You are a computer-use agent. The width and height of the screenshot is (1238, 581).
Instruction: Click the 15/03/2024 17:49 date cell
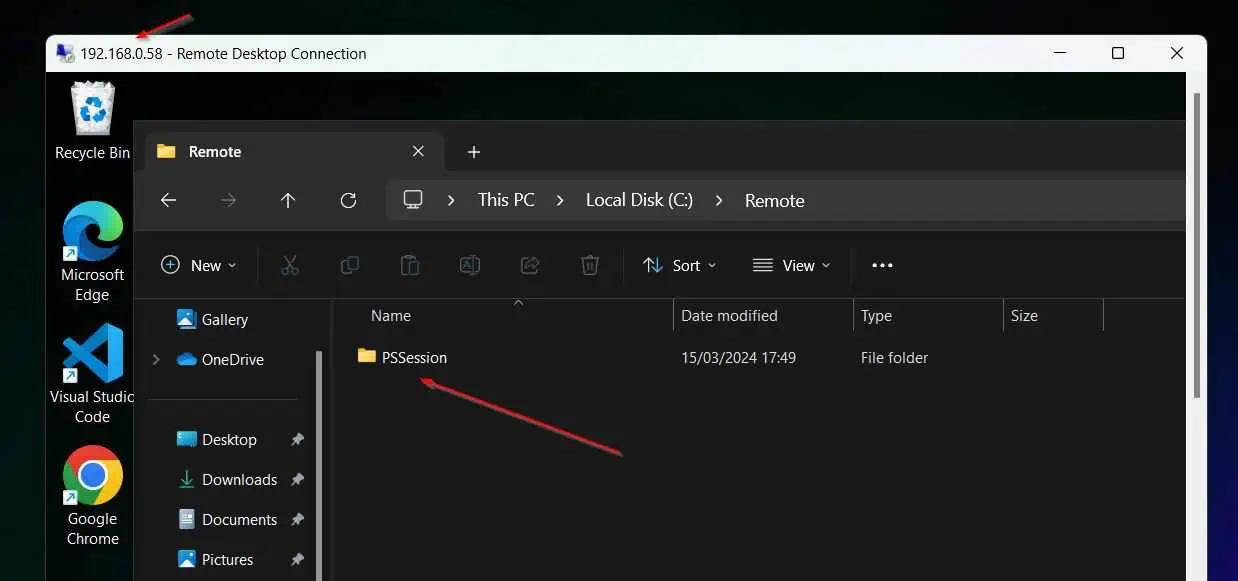[x=738, y=357]
